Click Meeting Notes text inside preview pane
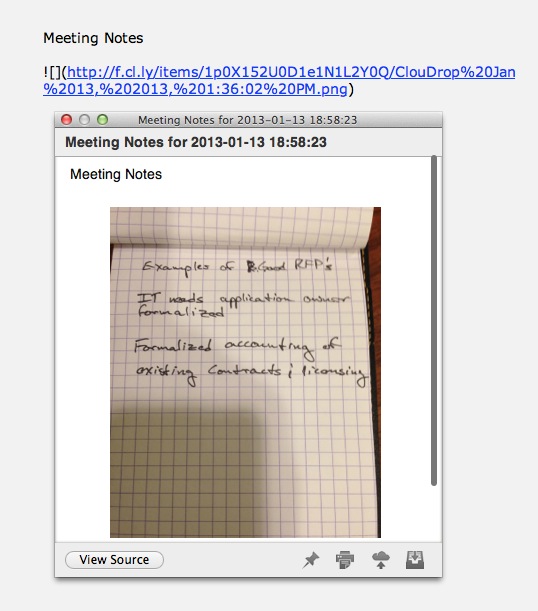 (x=116, y=174)
